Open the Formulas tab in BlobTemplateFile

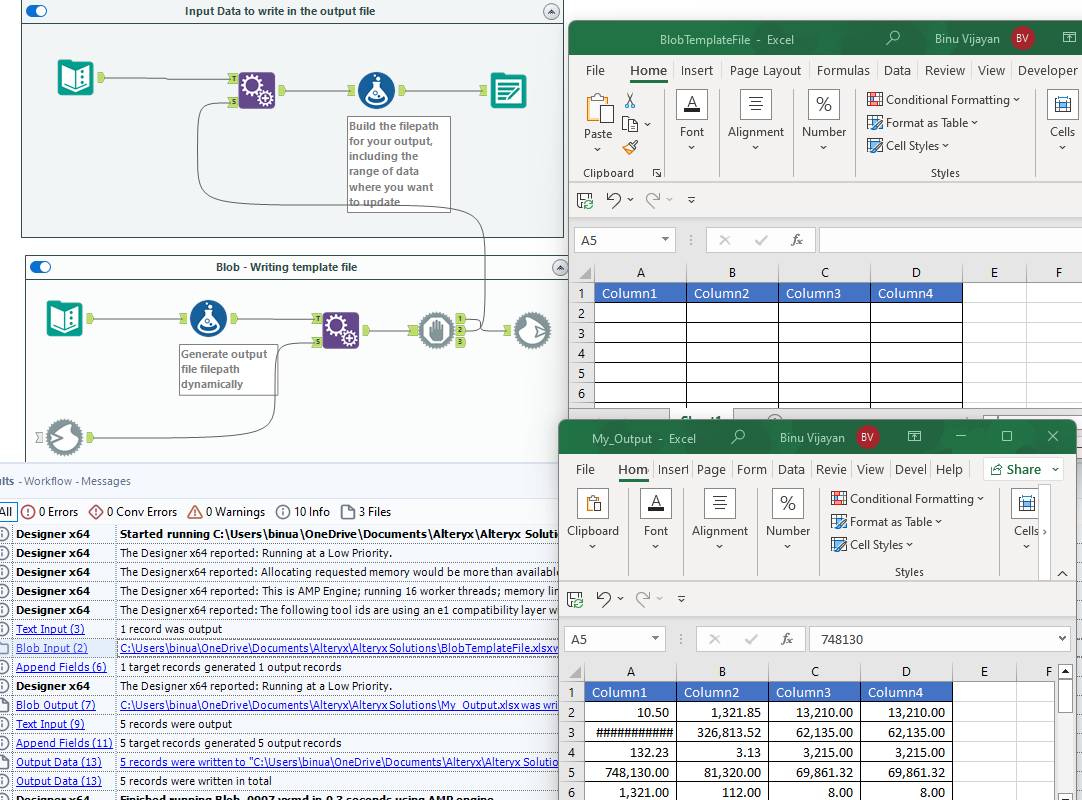coord(843,71)
